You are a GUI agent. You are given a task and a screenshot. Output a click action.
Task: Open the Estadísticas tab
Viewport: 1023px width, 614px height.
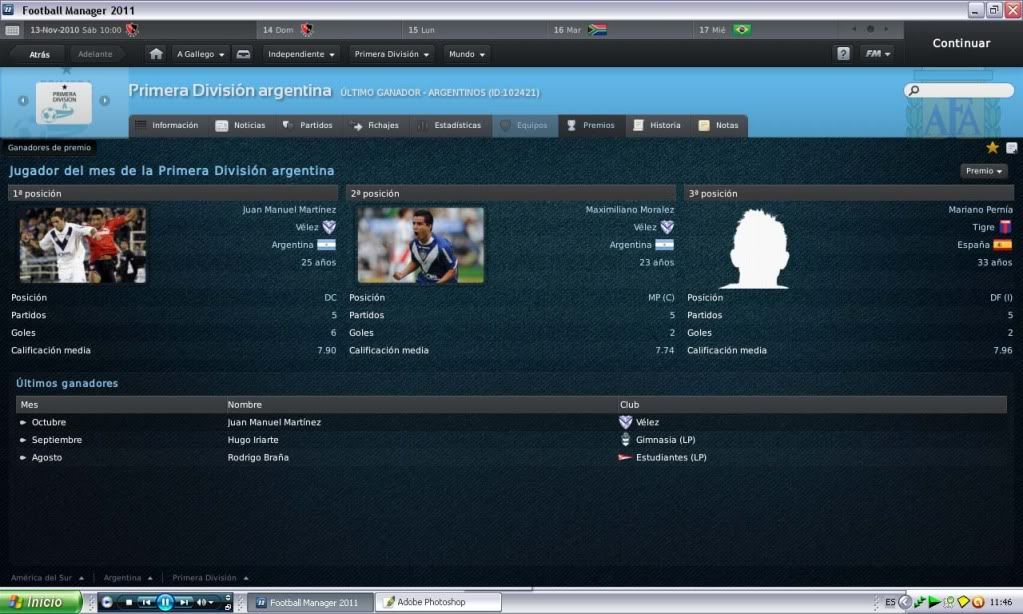[450, 125]
